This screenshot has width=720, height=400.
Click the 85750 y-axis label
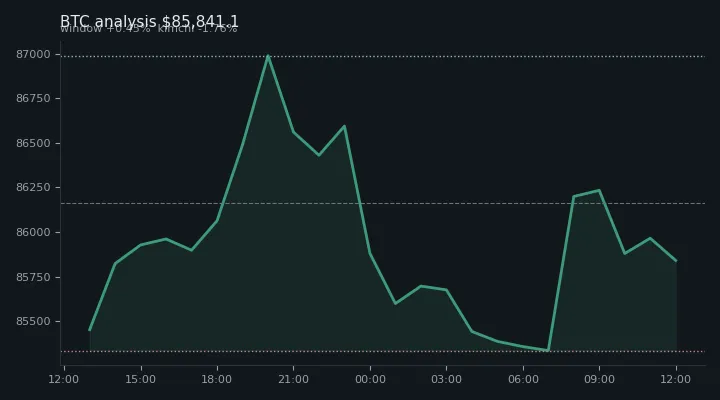pos(33,277)
